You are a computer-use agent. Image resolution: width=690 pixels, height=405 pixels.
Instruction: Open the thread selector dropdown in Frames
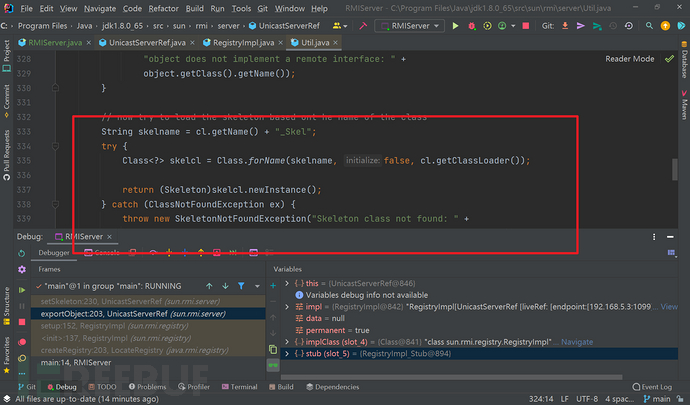[x=257, y=286]
